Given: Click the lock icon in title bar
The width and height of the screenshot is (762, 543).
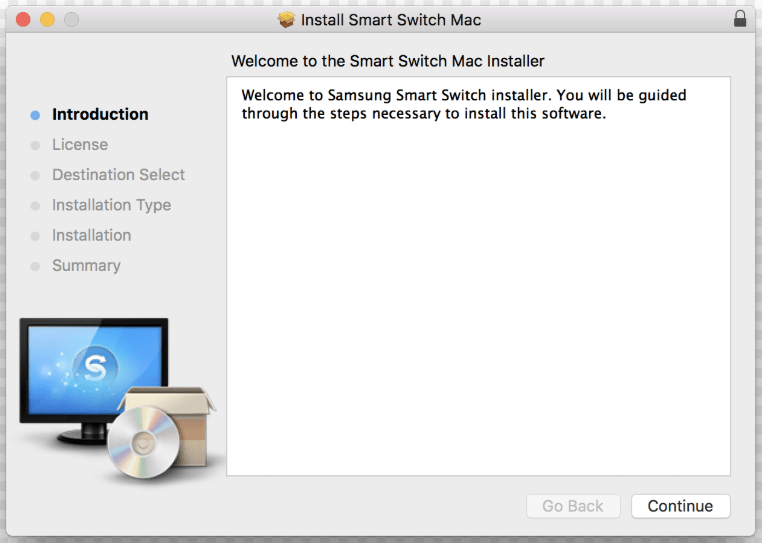Looking at the screenshot, I should pyautogui.click(x=740, y=19).
